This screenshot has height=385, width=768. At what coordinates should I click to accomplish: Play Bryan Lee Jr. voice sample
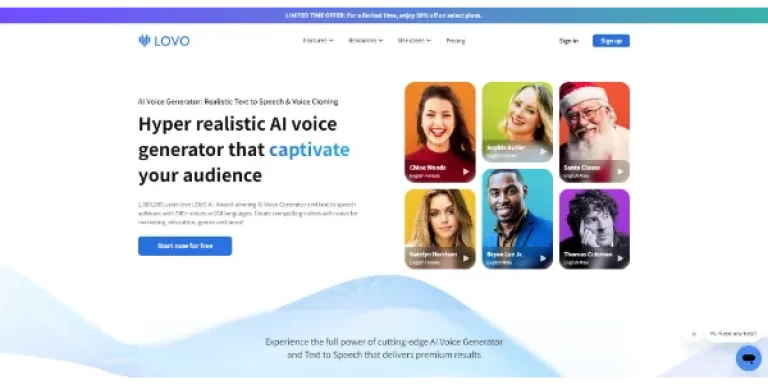point(543,258)
